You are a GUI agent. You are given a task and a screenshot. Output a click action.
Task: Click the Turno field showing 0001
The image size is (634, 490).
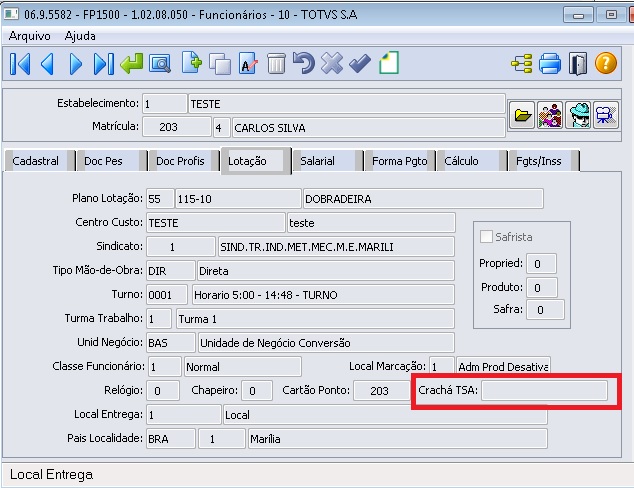(x=167, y=295)
